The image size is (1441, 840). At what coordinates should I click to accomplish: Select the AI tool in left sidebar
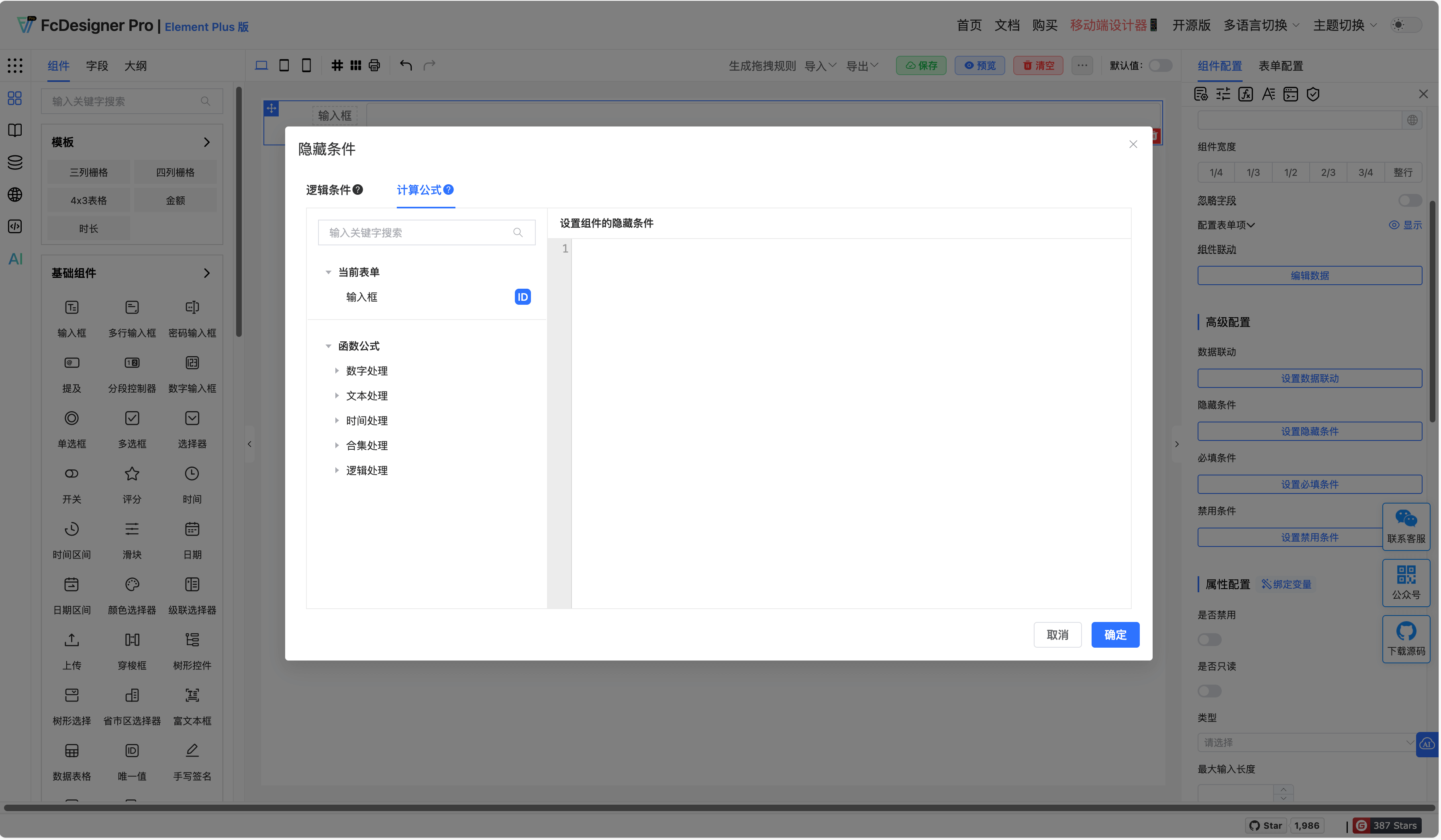point(14,259)
